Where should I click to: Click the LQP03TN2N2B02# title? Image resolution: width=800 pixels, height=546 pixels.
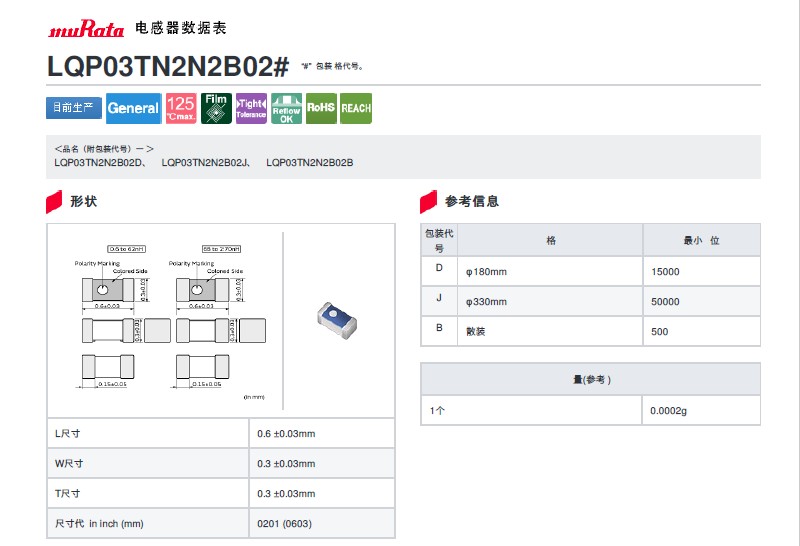click(168, 66)
